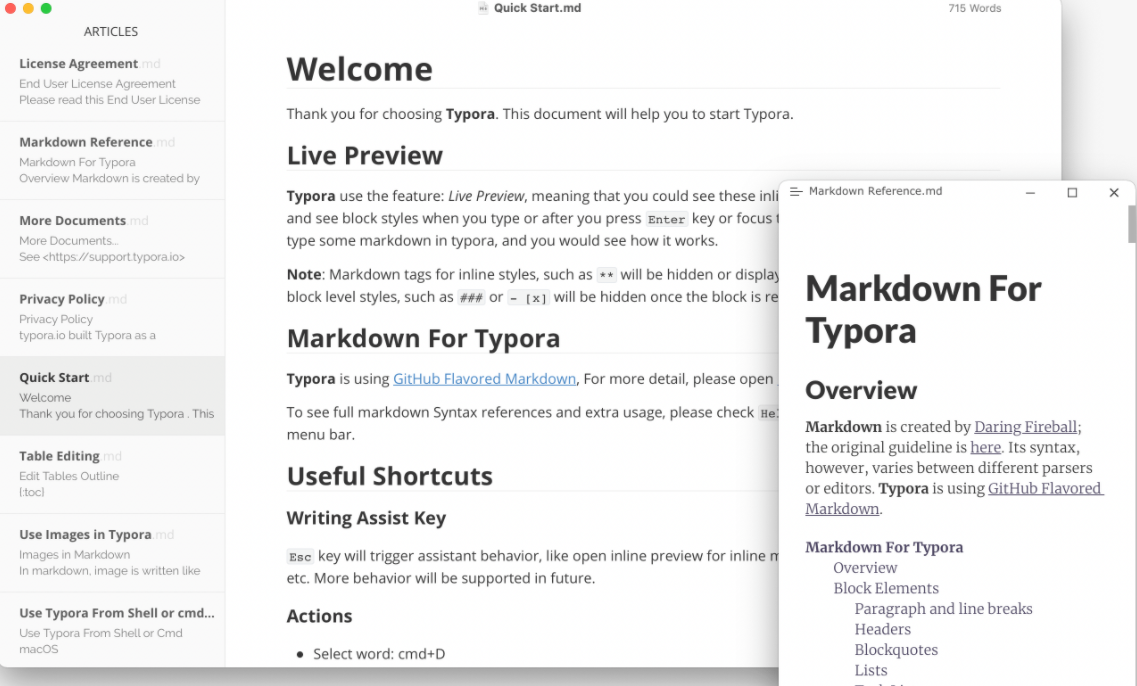
Task: Click the scrollbar thumb in Markdown Reference window
Action: point(1132,224)
